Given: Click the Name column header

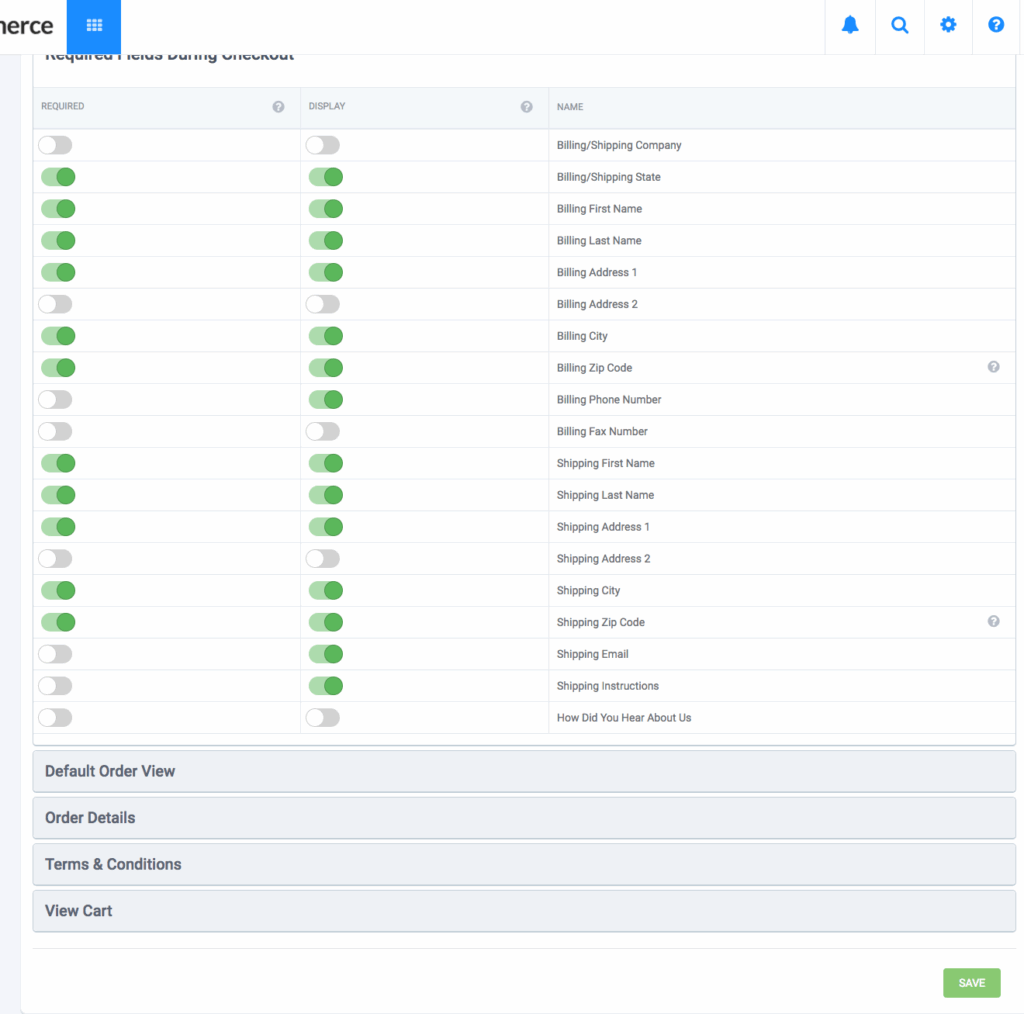Looking at the screenshot, I should click(570, 107).
